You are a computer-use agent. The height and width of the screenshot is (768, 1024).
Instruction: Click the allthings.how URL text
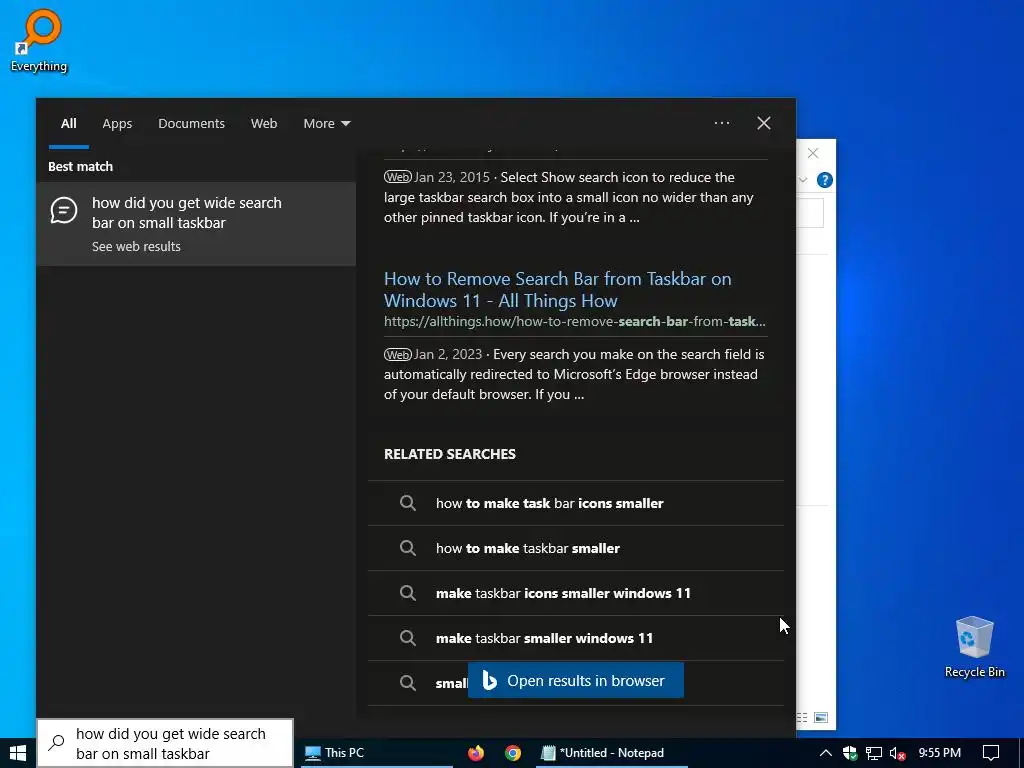[575, 321]
